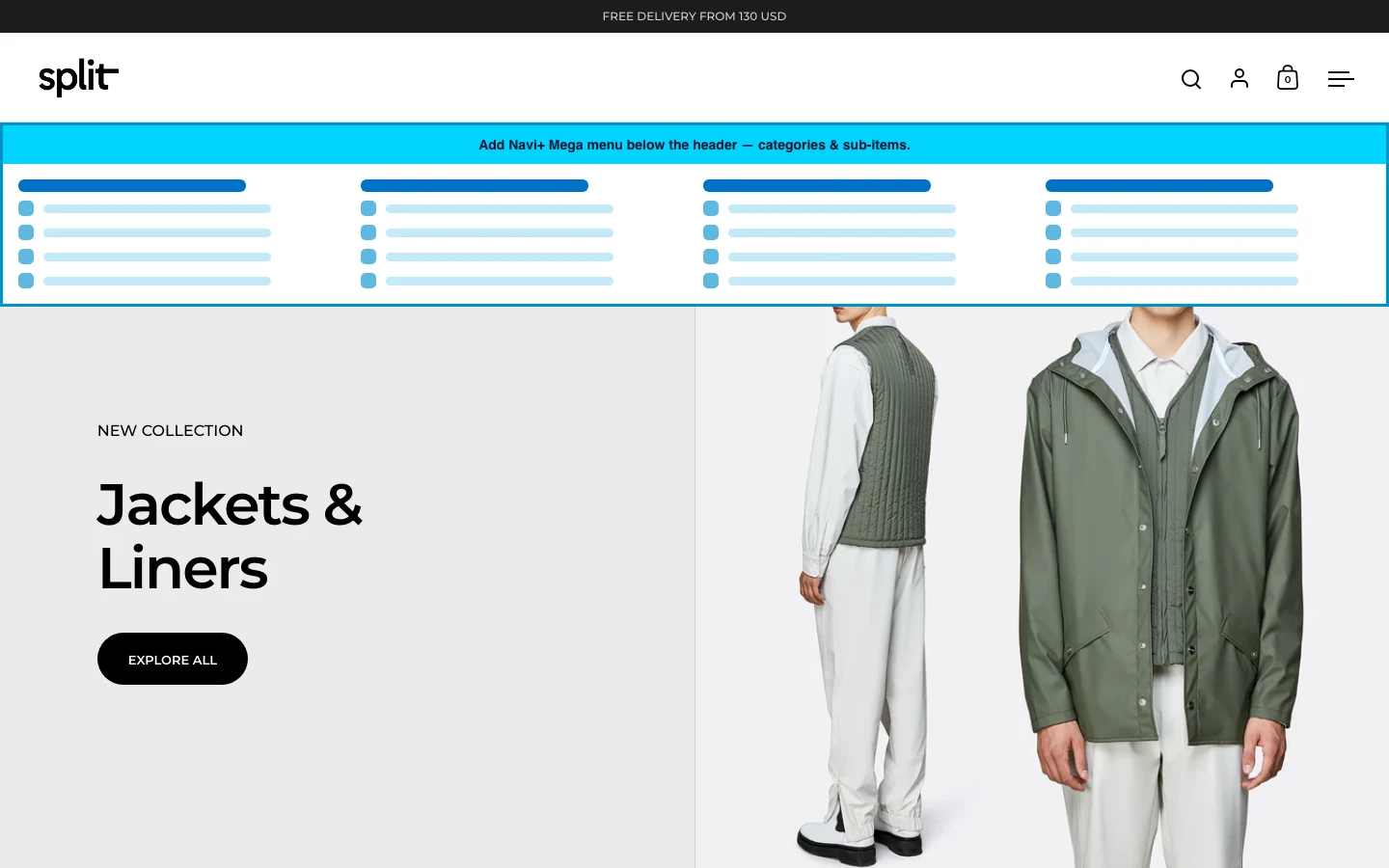This screenshot has height=868, width=1389.
Task: Click the EXPLORE ALL button
Action: pyautogui.click(x=173, y=659)
